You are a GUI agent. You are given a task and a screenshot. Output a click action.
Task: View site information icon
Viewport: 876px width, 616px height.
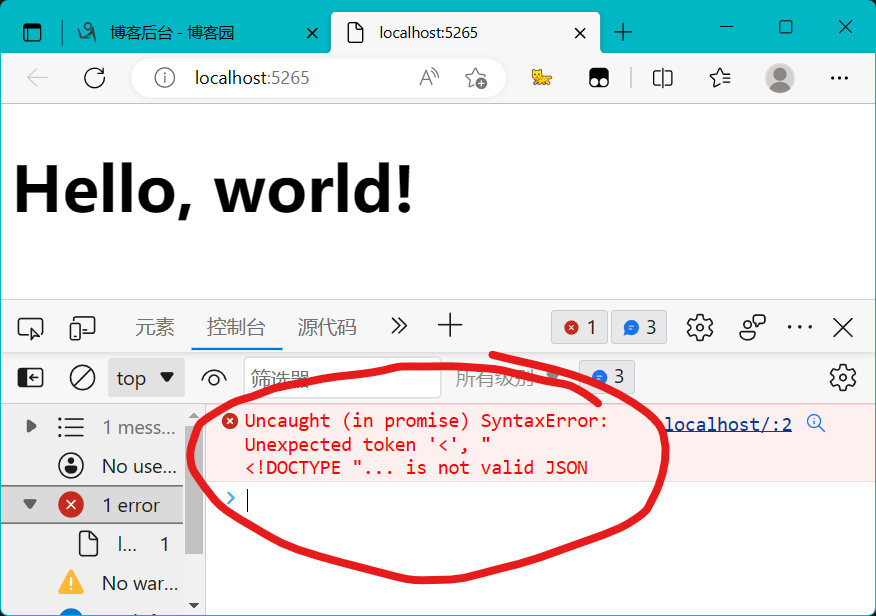pos(164,78)
